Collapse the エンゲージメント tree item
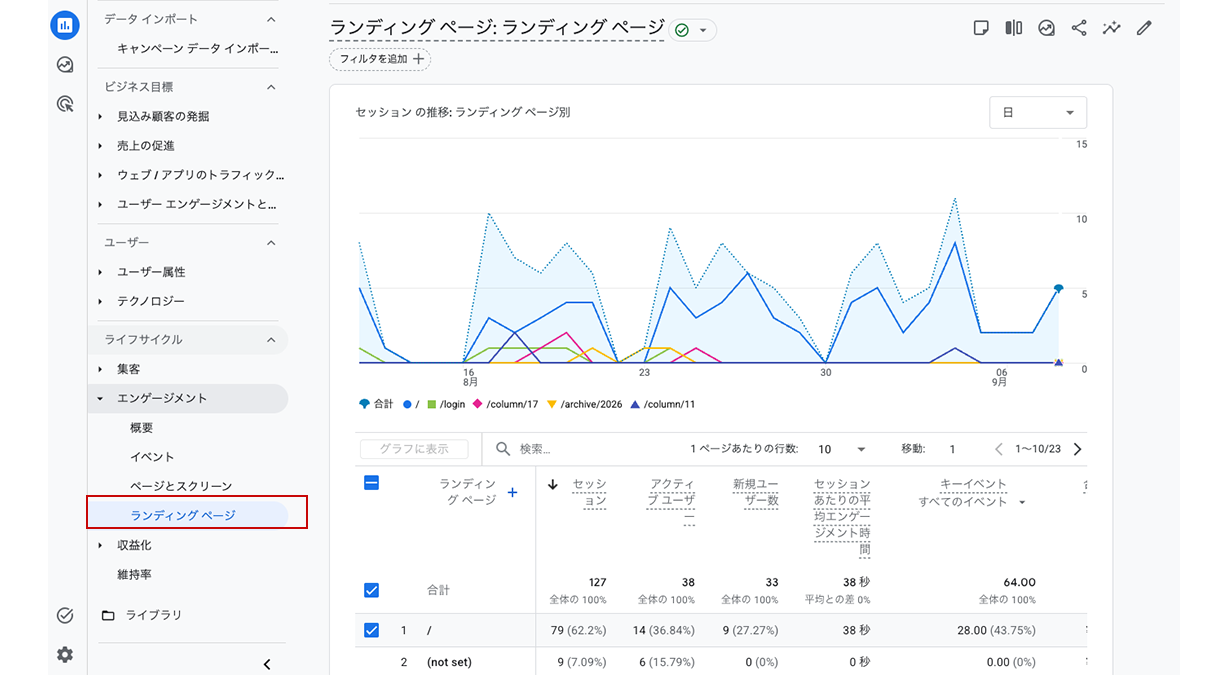1228x675 pixels. tap(100, 398)
